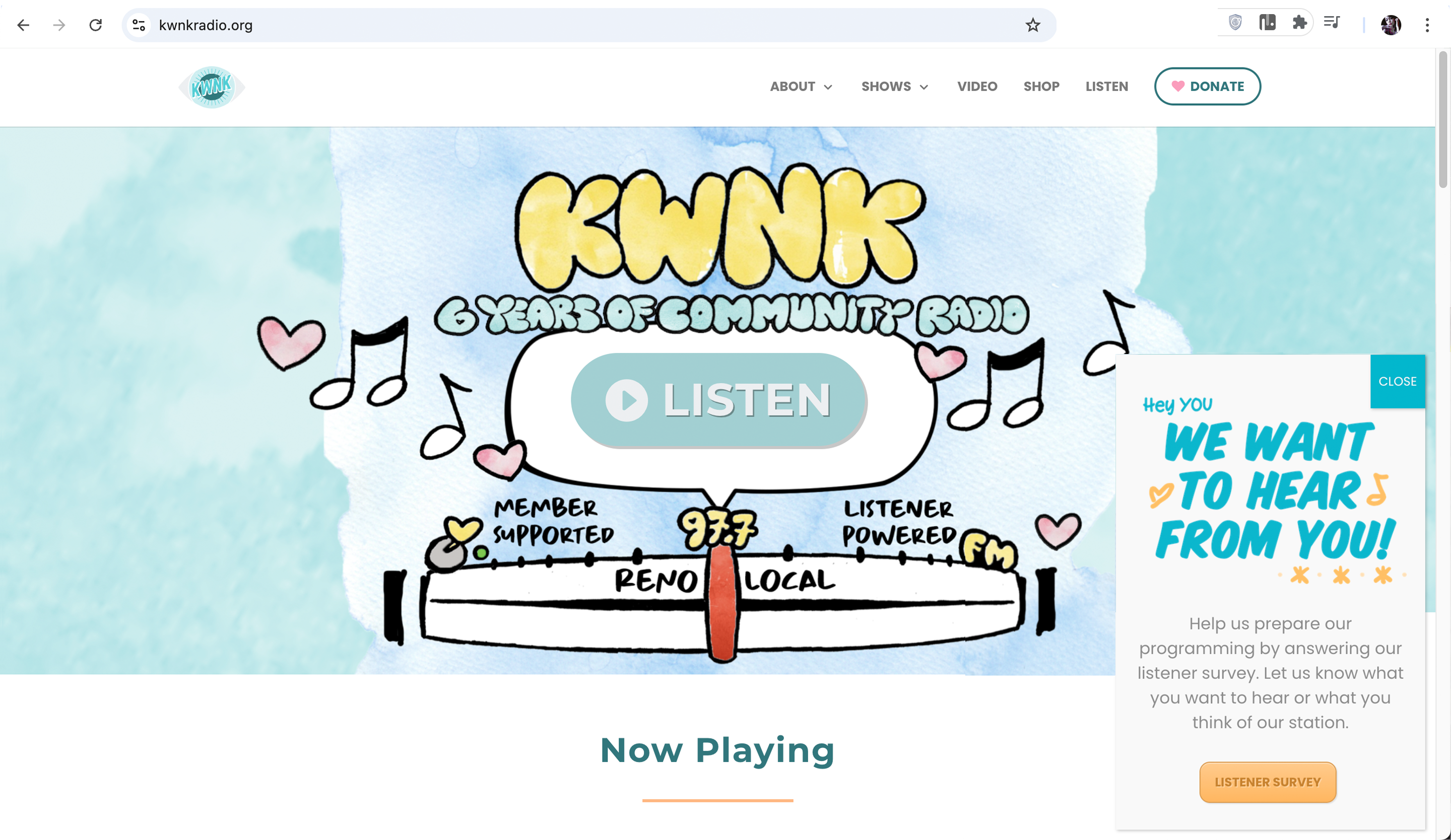Screen dimensions: 1451x840
Task: Expand the SHOWS dropdown menu
Action: click(x=895, y=87)
